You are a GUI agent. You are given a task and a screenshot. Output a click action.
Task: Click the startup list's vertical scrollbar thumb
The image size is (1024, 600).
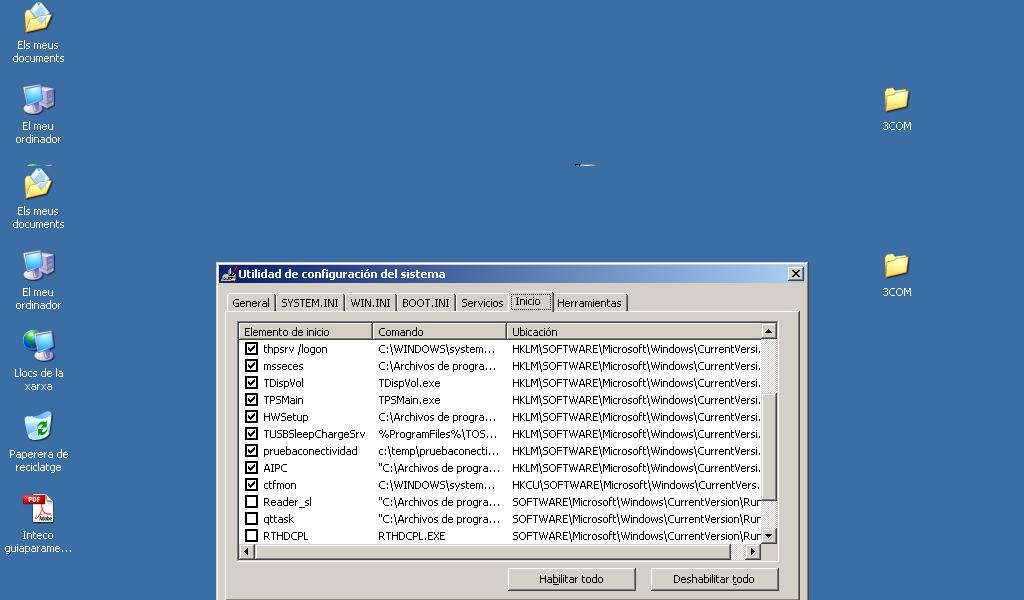coord(768,367)
